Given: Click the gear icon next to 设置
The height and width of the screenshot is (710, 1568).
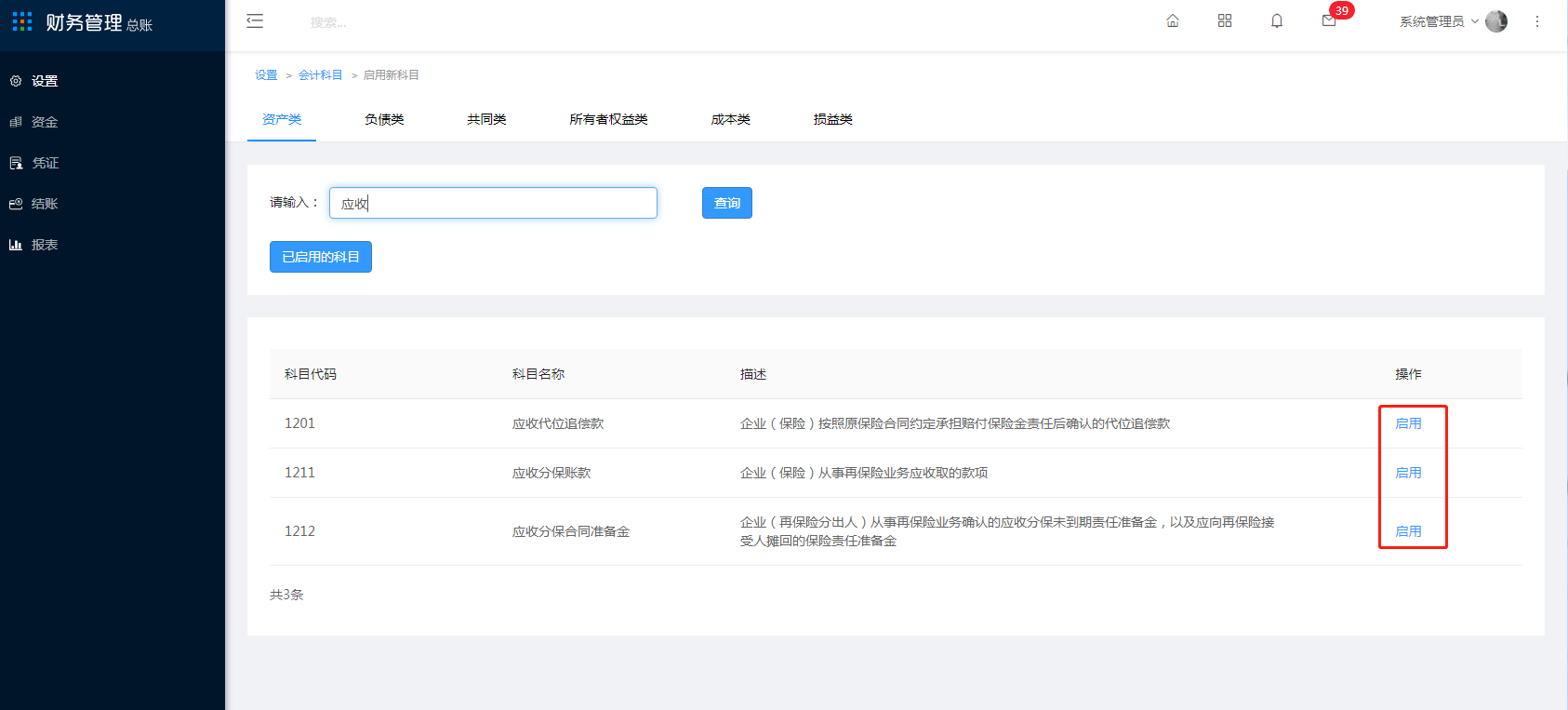Looking at the screenshot, I should [x=16, y=81].
